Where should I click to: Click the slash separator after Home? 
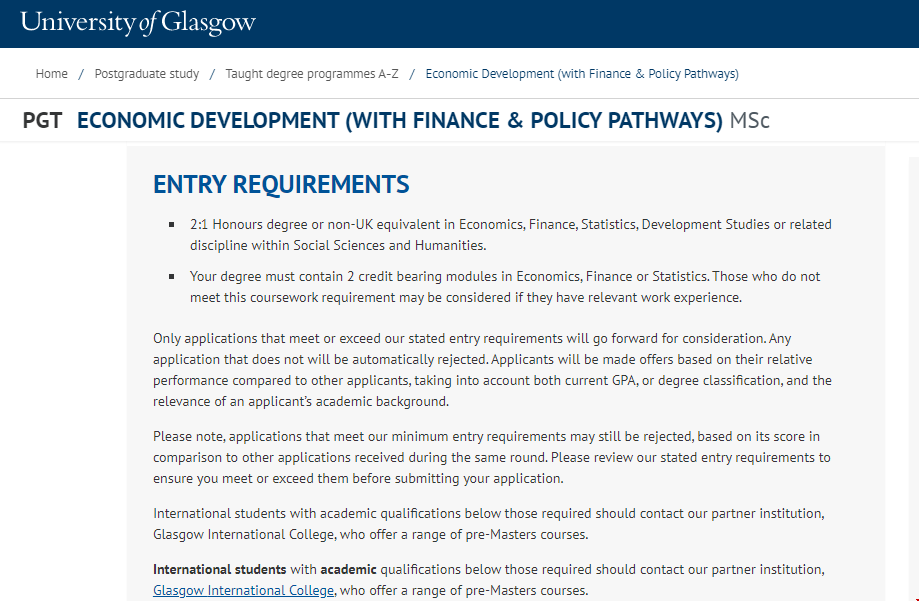pos(81,74)
